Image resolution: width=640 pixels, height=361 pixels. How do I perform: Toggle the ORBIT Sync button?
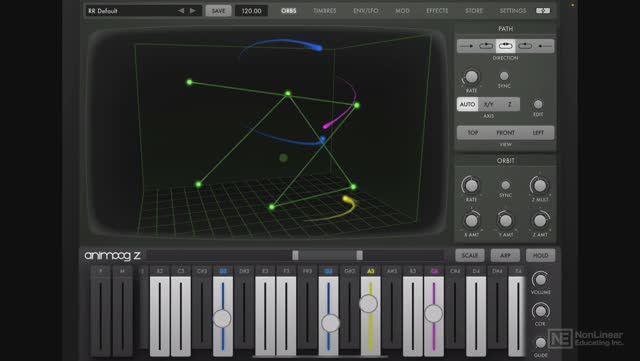click(505, 185)
